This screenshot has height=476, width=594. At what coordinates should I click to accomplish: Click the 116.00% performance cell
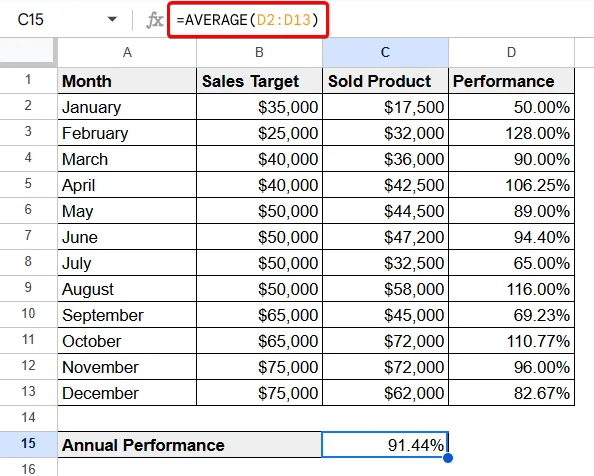coord(511,289)
